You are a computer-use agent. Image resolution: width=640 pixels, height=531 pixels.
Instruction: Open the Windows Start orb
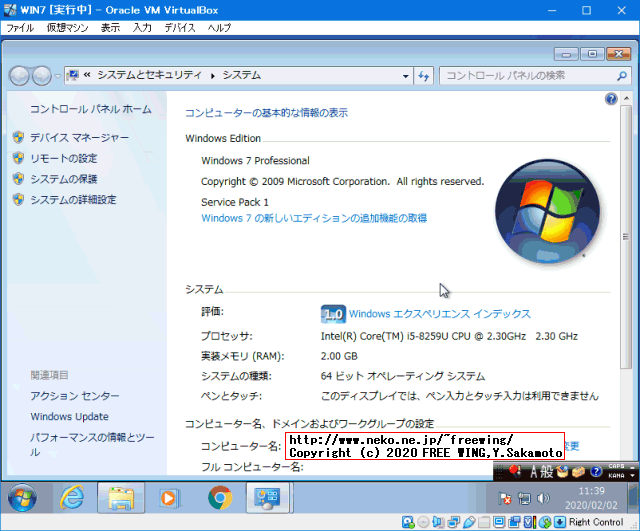22,498
